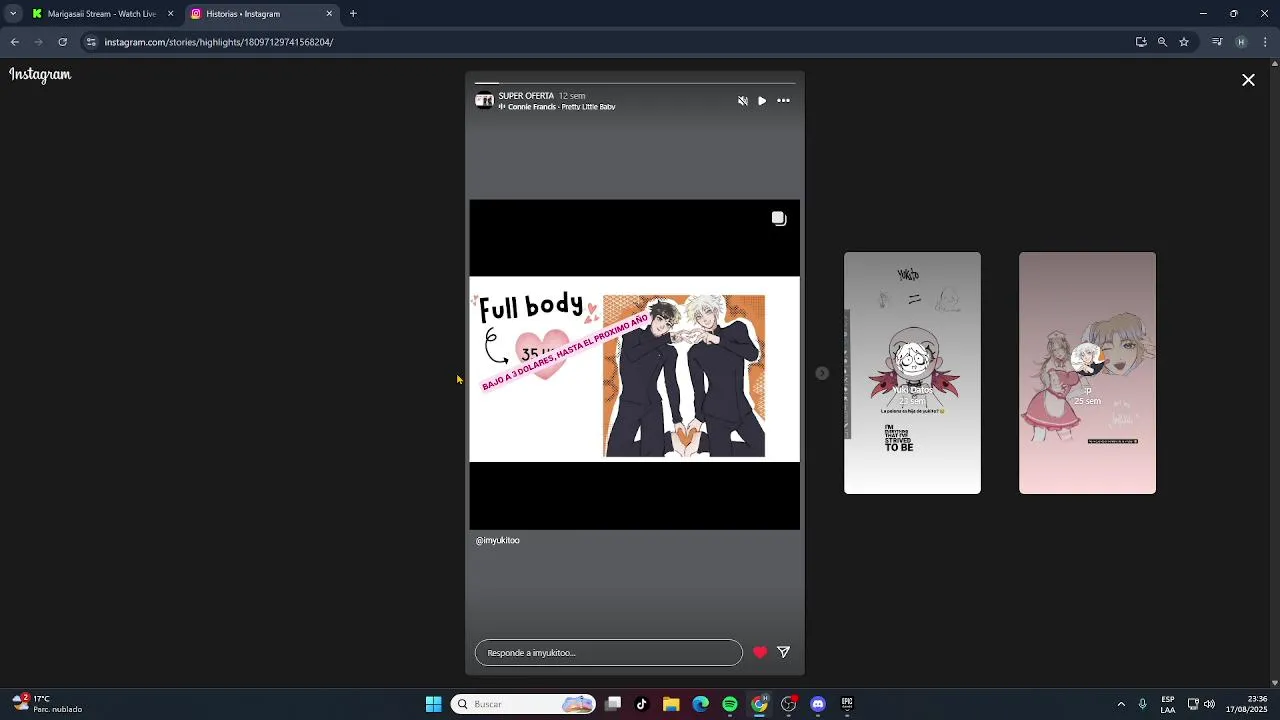Screen dimensions: 1280x720
Task: Click the Instagram logo
Action: point(40,75)
